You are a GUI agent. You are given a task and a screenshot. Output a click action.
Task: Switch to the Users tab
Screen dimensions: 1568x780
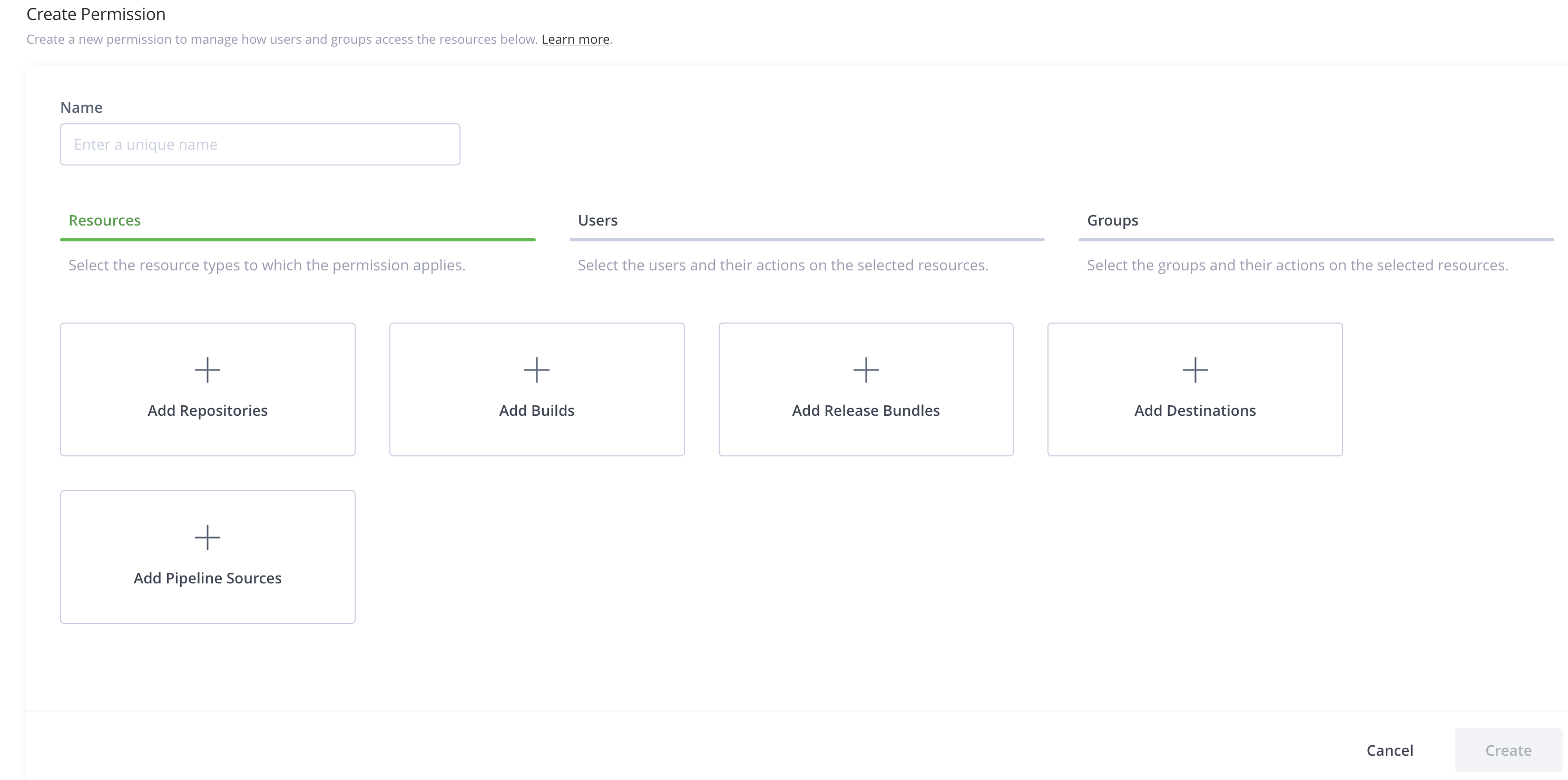pos(597,220)
